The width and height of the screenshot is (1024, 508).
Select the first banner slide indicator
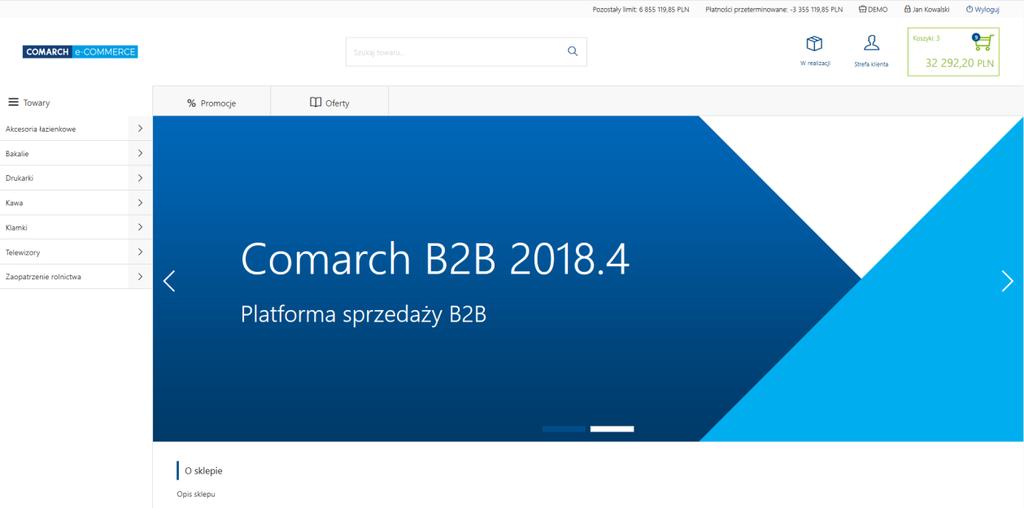click(564, 429)
